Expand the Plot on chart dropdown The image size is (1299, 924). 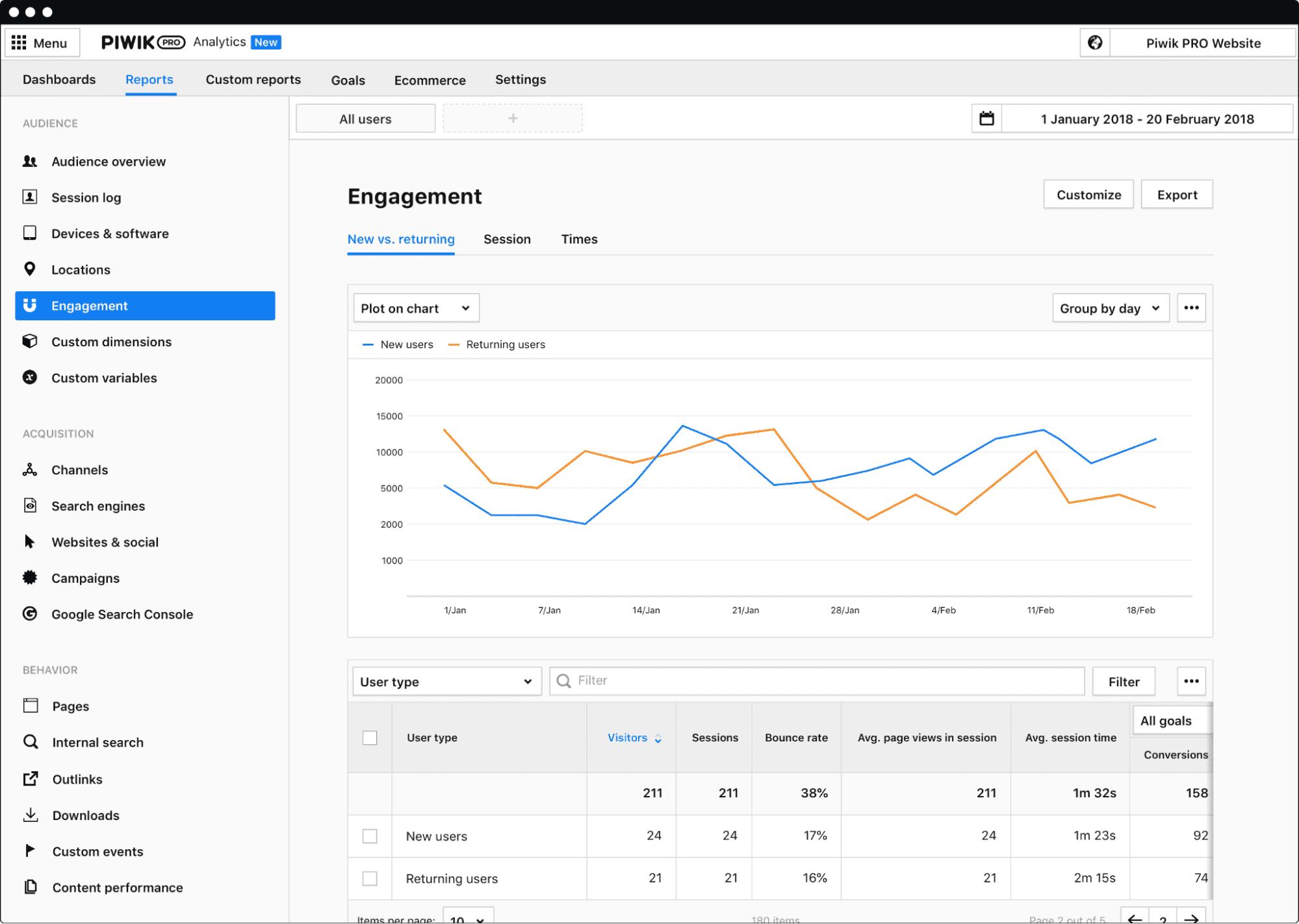click(x=415, y=307)
